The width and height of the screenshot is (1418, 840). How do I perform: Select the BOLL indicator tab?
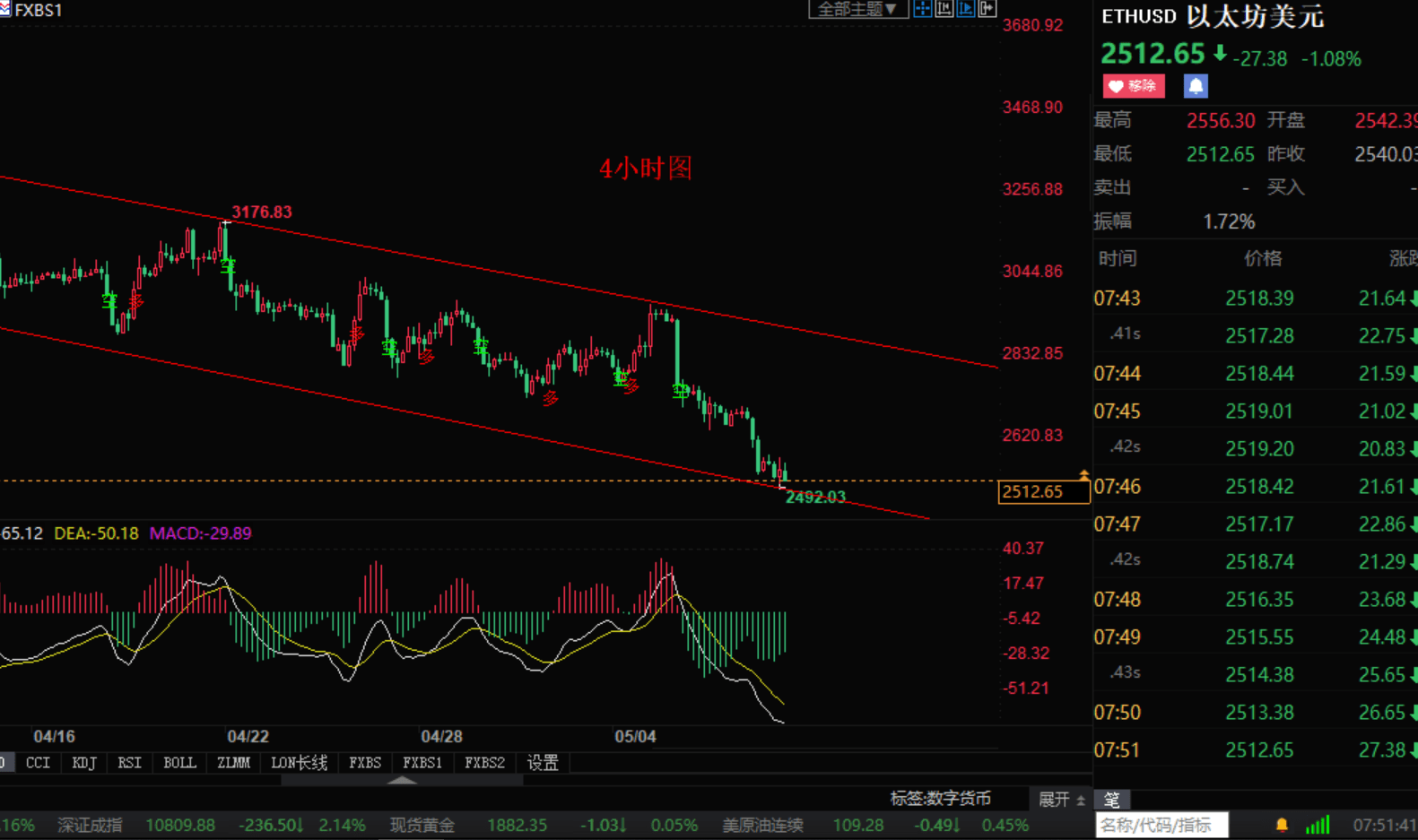click(179, 763)
